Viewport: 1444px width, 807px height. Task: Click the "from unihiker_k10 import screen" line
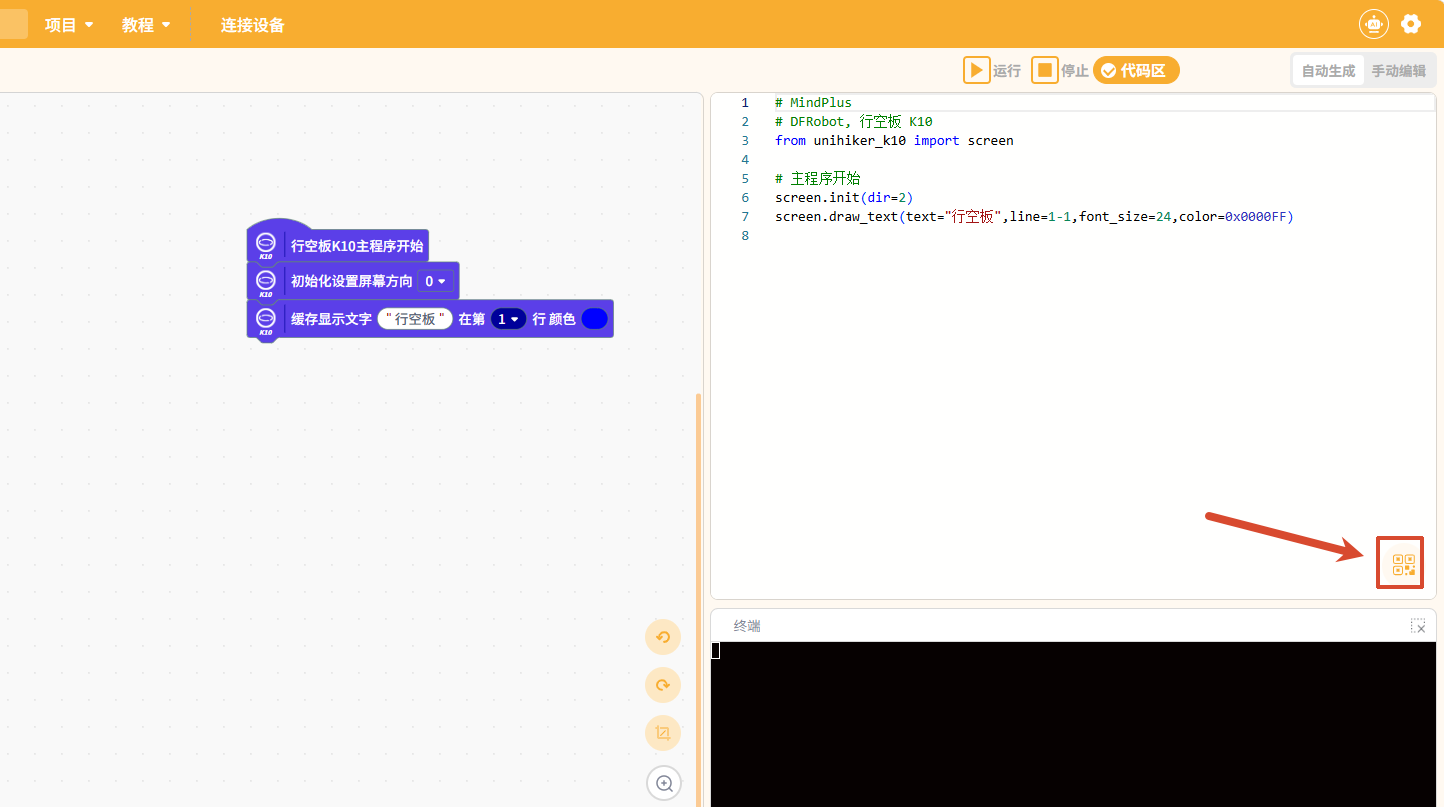click(x=894, y=141)
